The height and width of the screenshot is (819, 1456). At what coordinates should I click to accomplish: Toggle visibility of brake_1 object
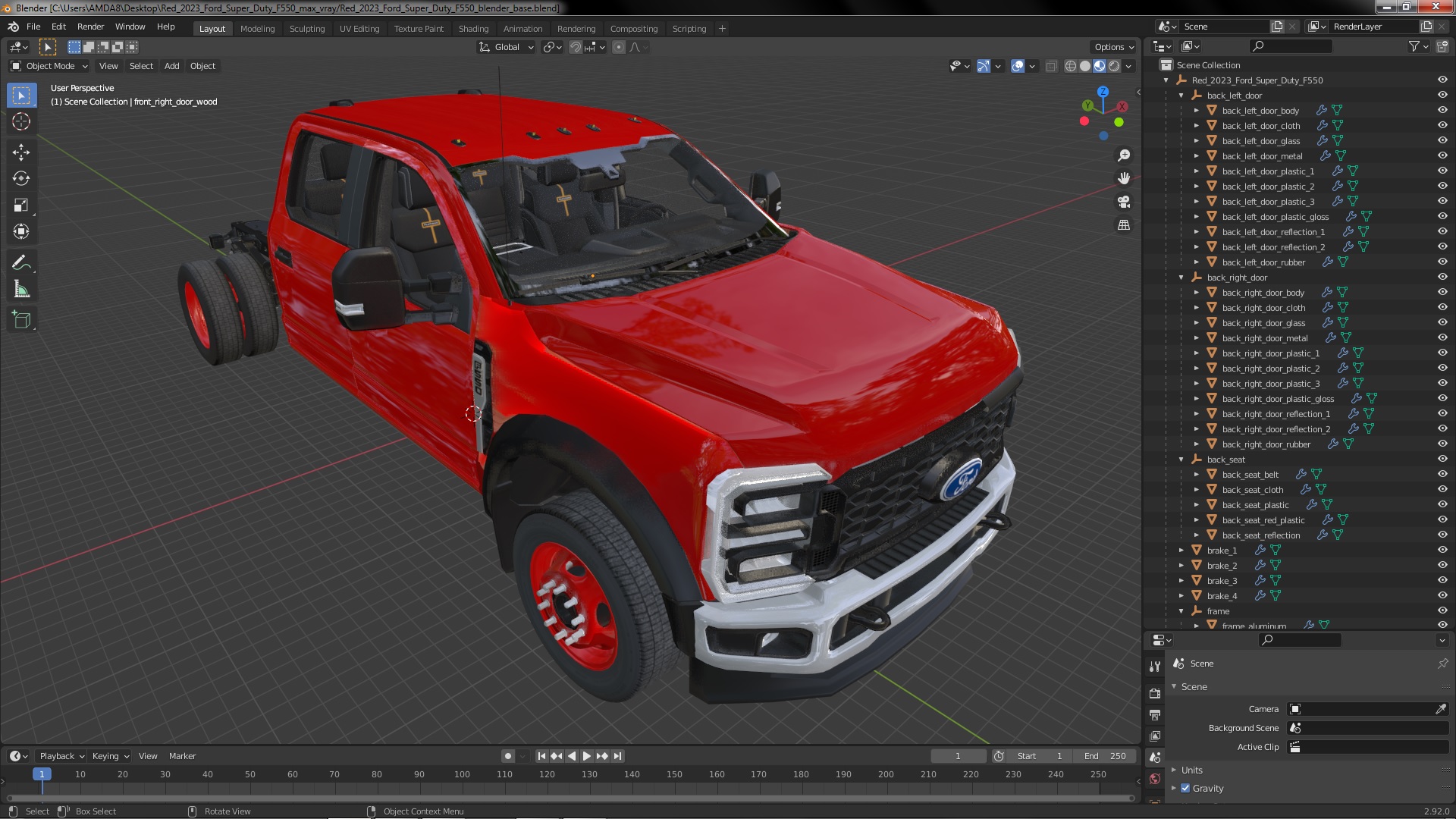[1442, 550]
